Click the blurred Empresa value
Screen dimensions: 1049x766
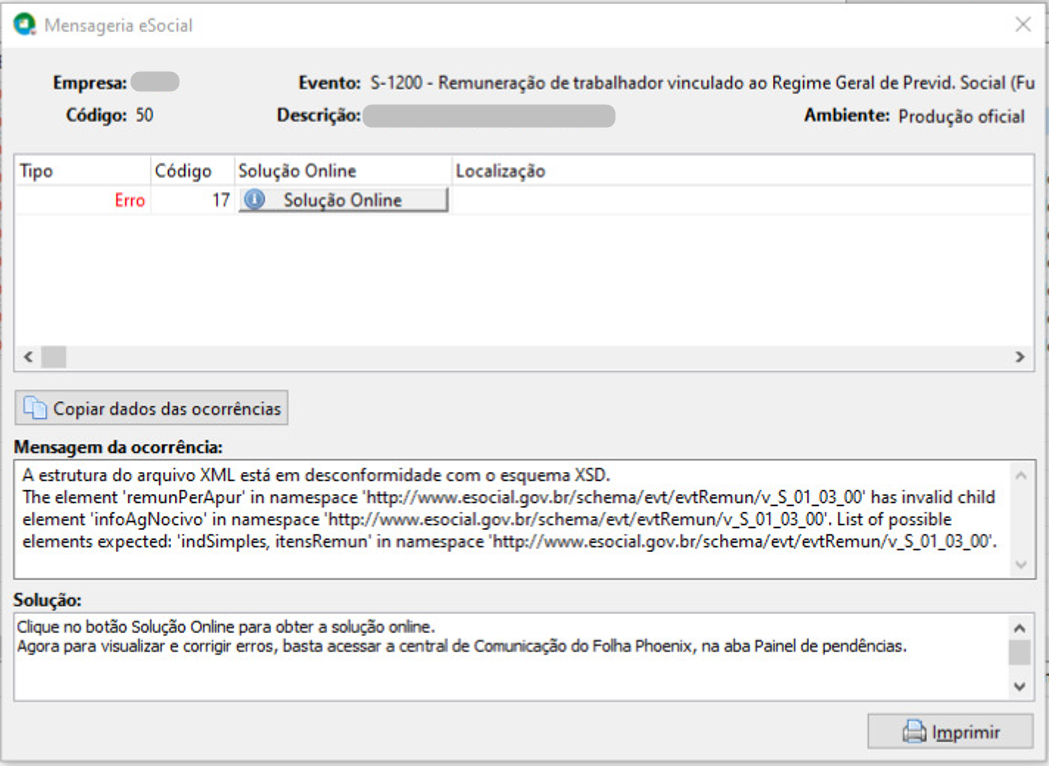pos(155,82)
